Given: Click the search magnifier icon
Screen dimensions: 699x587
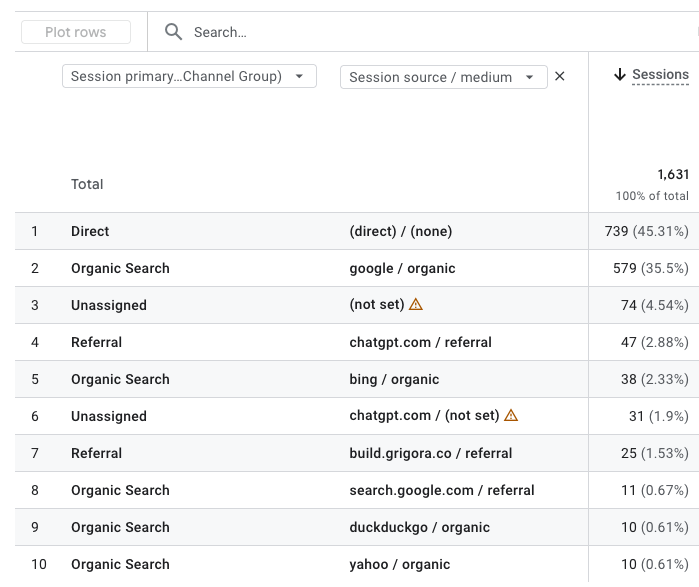Looking at the screenshot, I should (x=173, y=32).
